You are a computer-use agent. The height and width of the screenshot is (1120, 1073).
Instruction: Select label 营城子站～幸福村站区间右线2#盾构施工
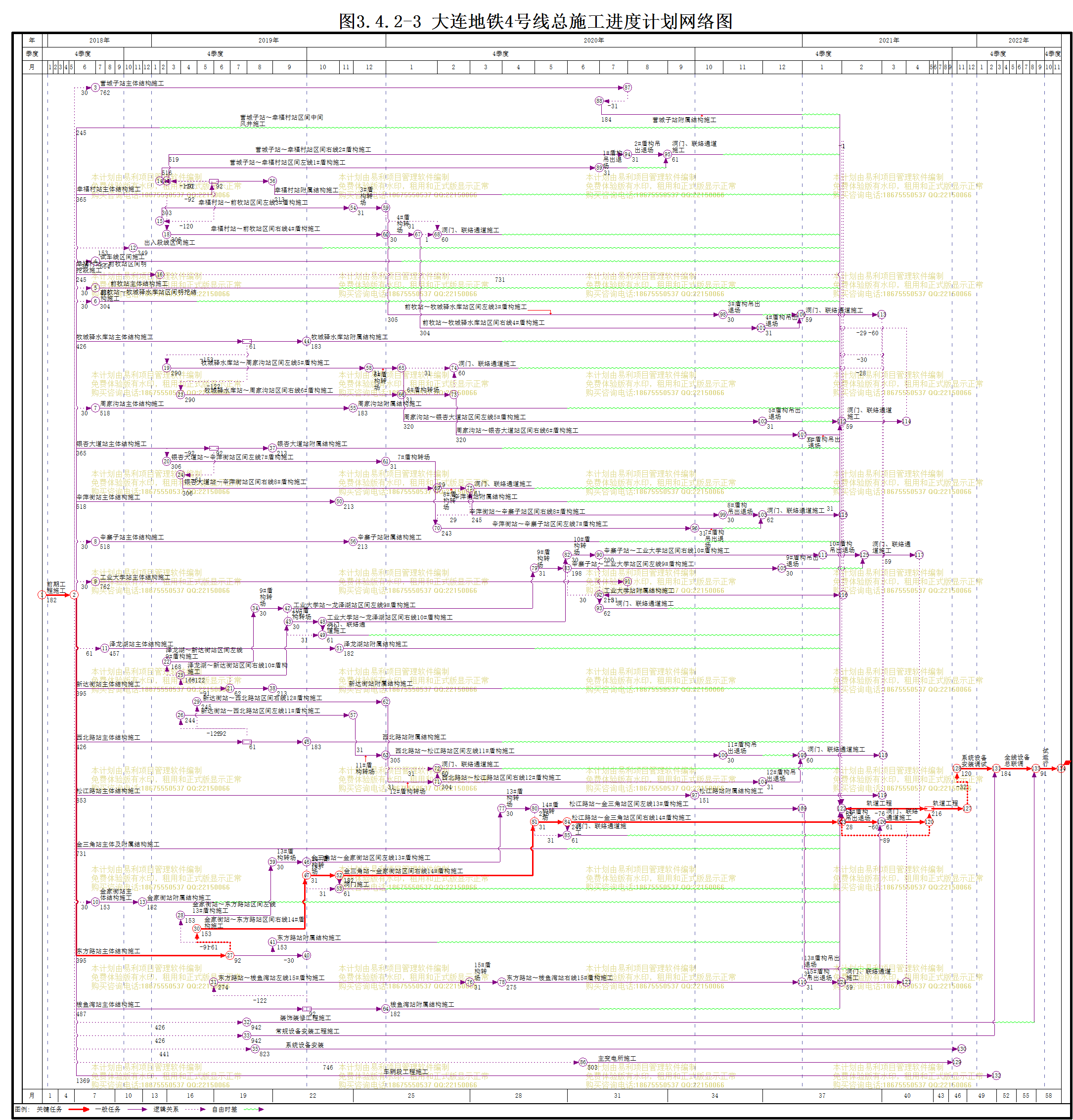click(313, 150)
